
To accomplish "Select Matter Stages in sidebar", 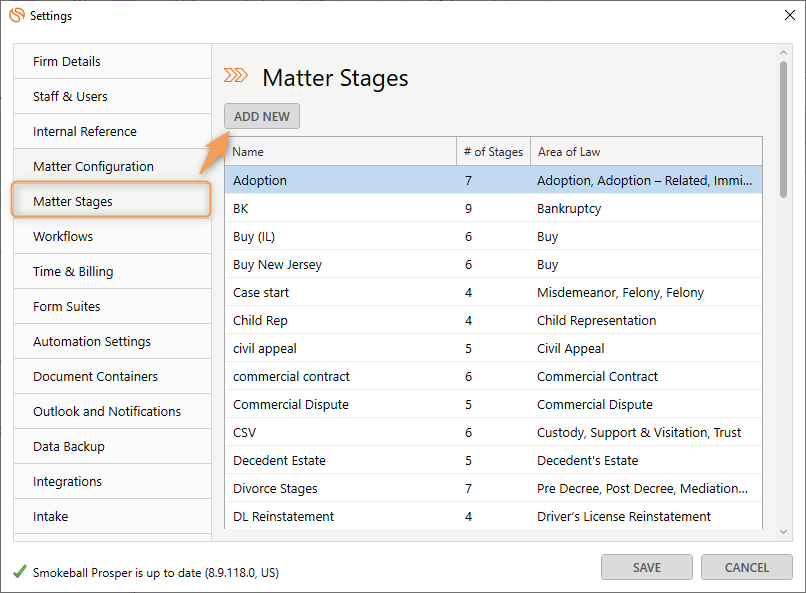I will [x=111, y=200].
